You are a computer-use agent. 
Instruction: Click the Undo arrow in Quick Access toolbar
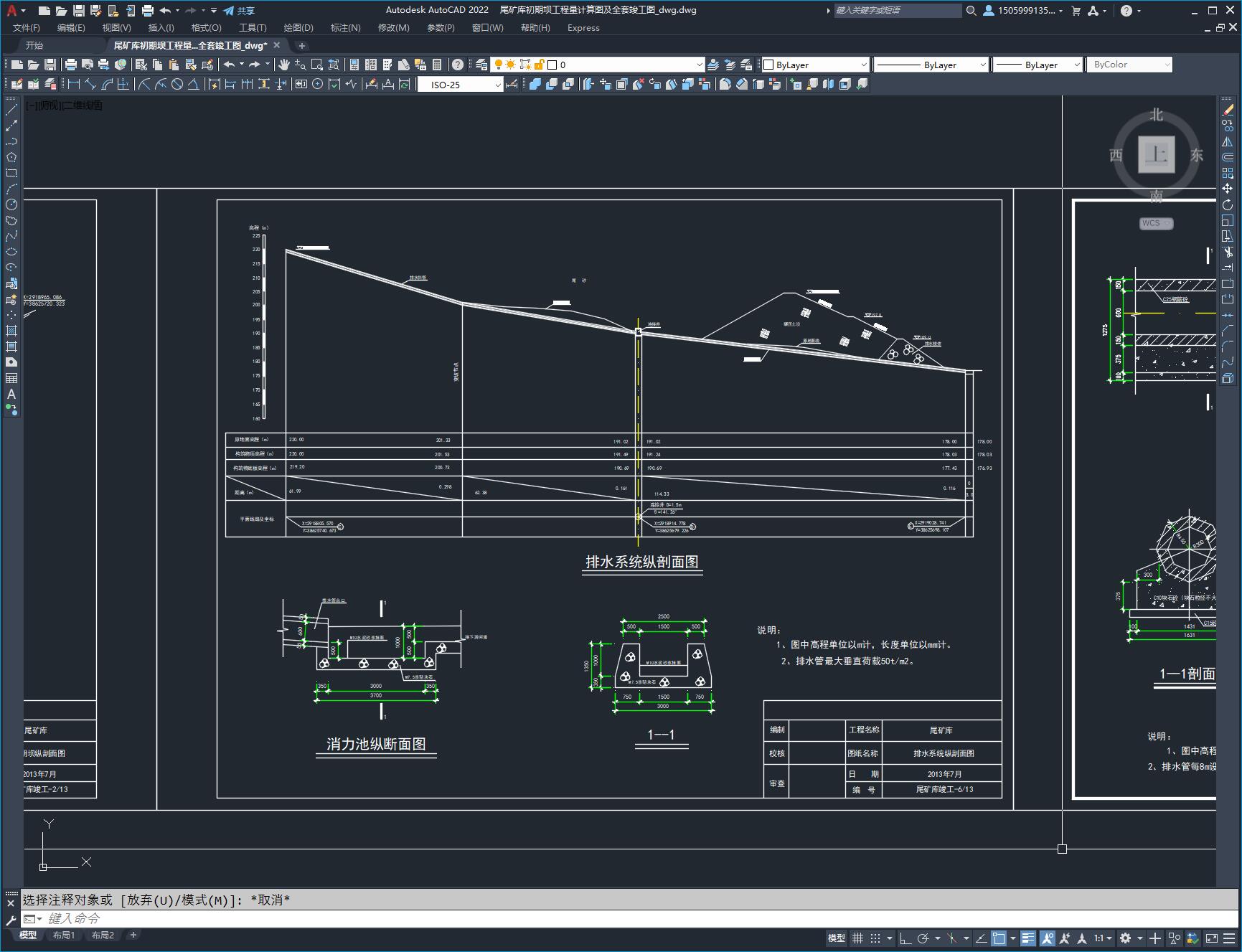(x=165, y=11)
